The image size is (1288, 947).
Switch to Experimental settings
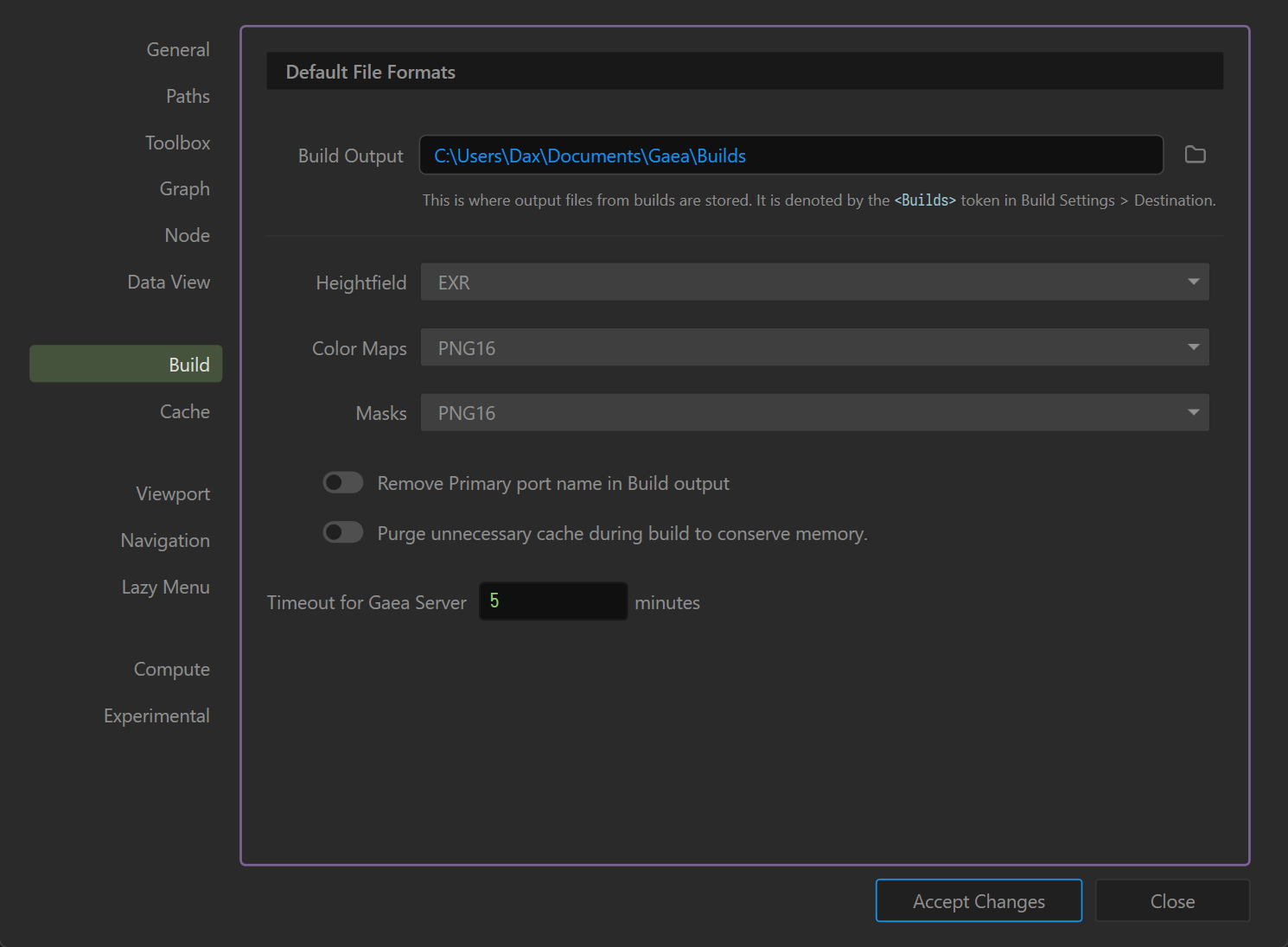click(156, 715)
